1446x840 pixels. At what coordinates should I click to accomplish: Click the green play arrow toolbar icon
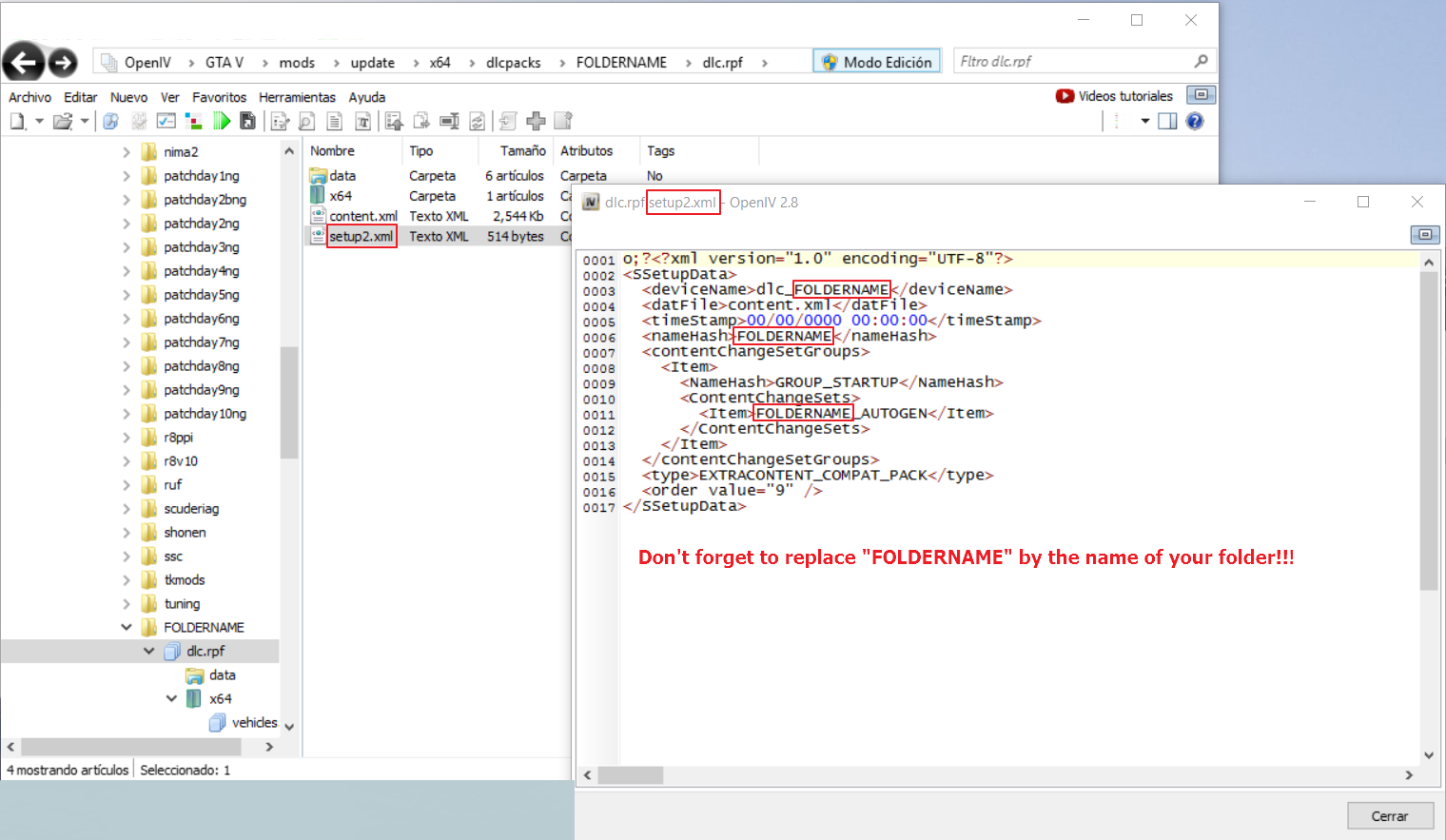coord(222,121)
